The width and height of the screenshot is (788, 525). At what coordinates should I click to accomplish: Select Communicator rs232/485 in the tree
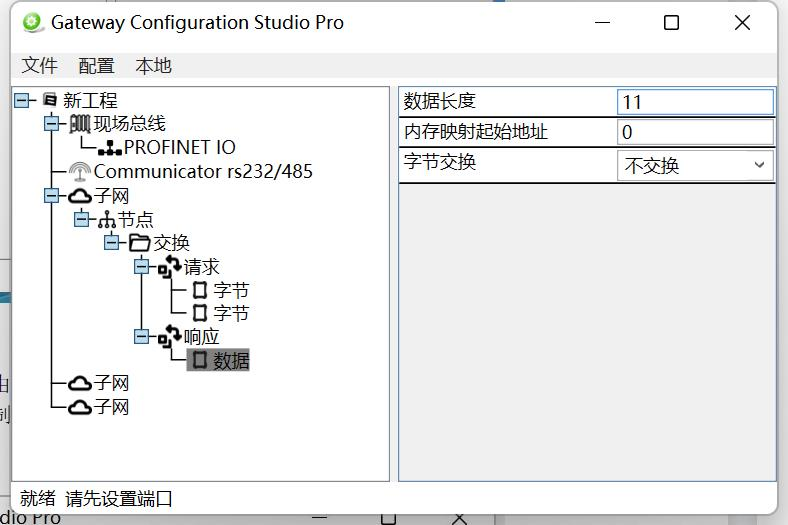203,172
